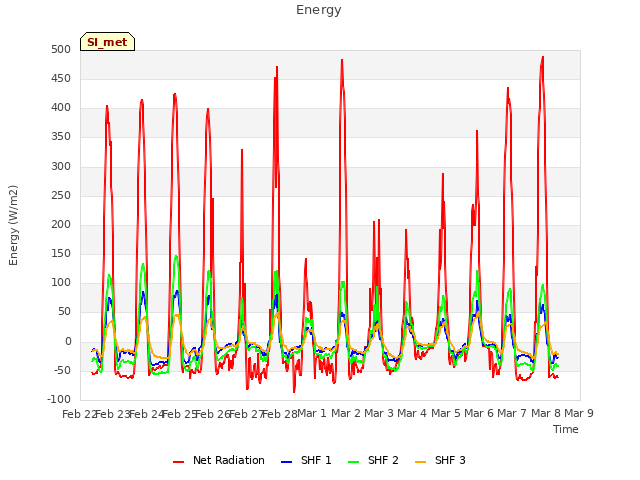Select the Net Radiation legend label

pyautogui.click(x=229, y=460)
